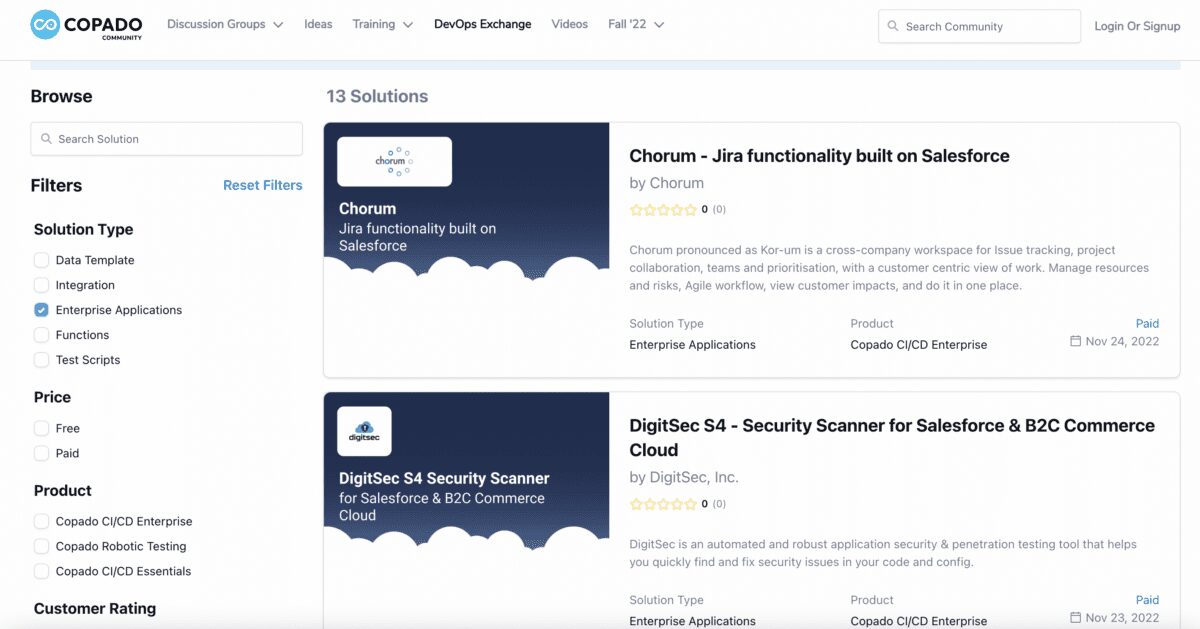The height and width of the screenshot is (629, 1200).
Task: Click the DigitSec logo badge
Action: pos(364,431)
